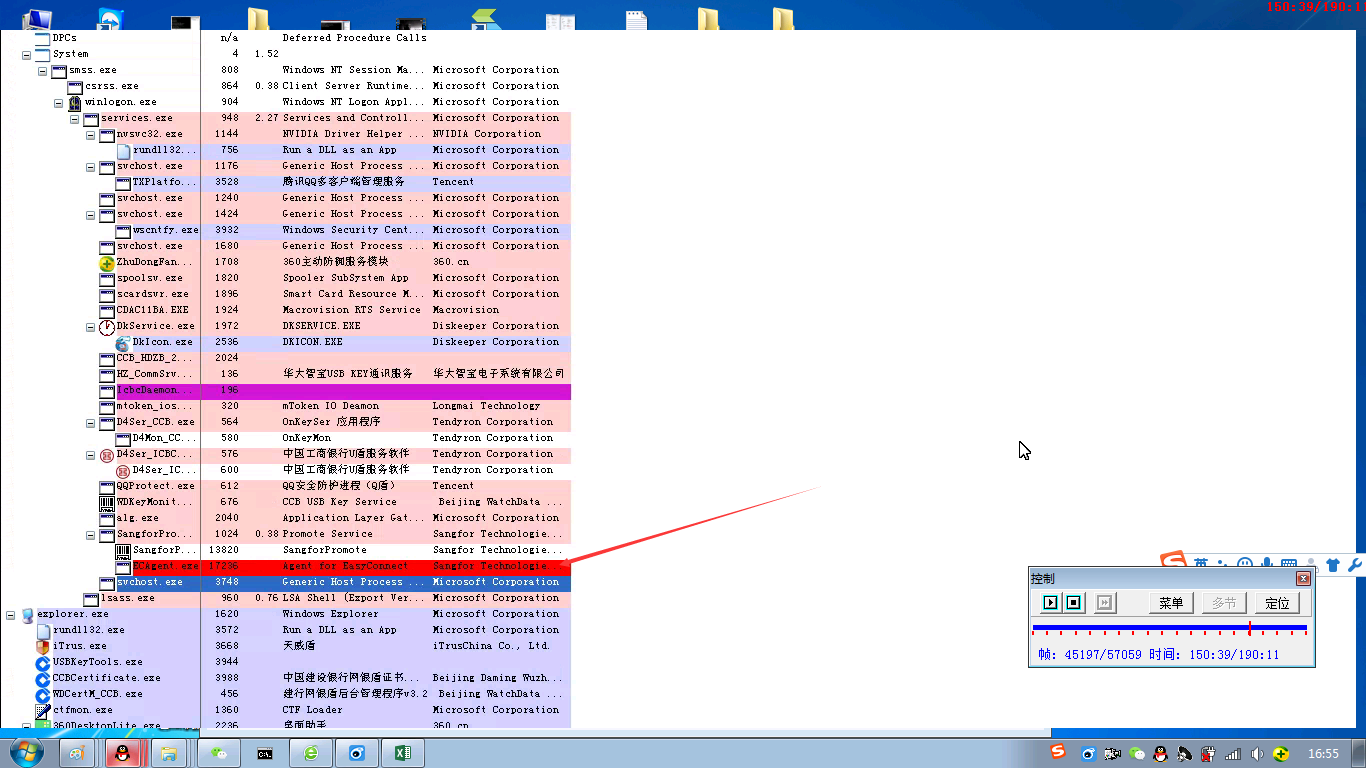Click the Sogou toolbar wrench settings icon
This screenshot has width=1366, height=768.
click(x=1355, y=565)
